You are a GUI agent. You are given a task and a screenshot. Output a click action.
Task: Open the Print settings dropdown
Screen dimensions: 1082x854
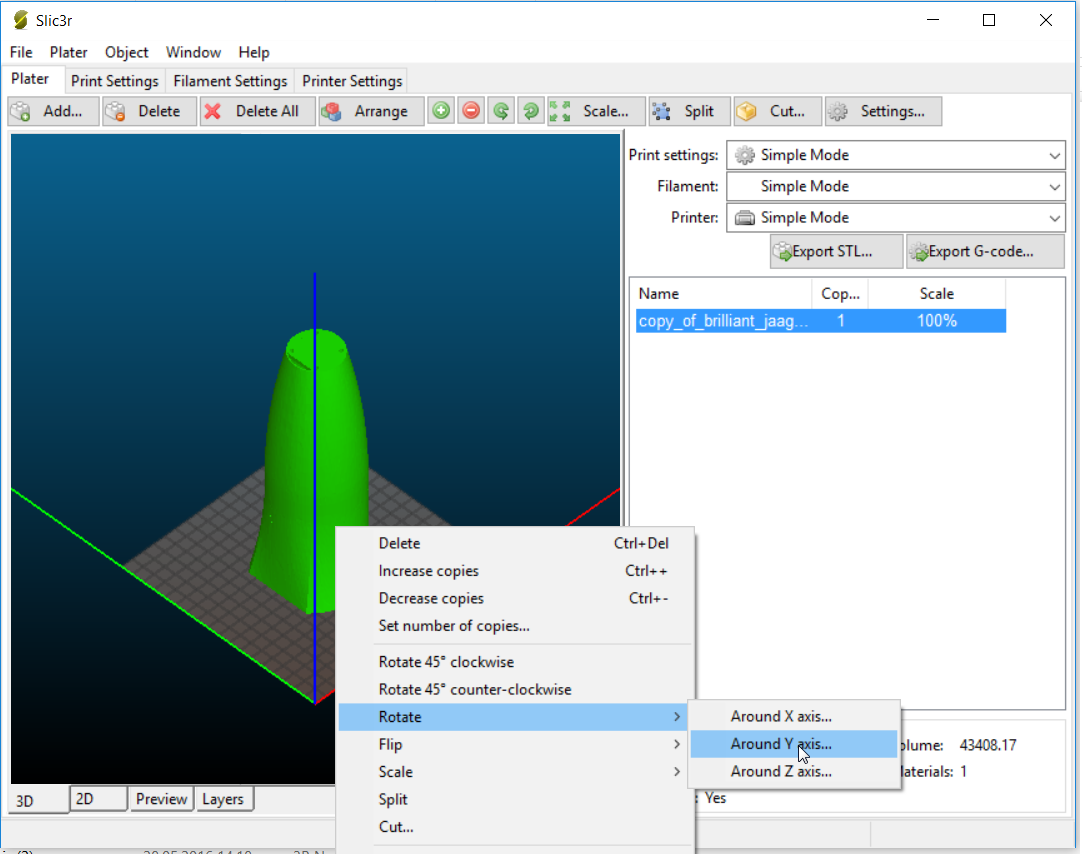[x=896, y=155]
